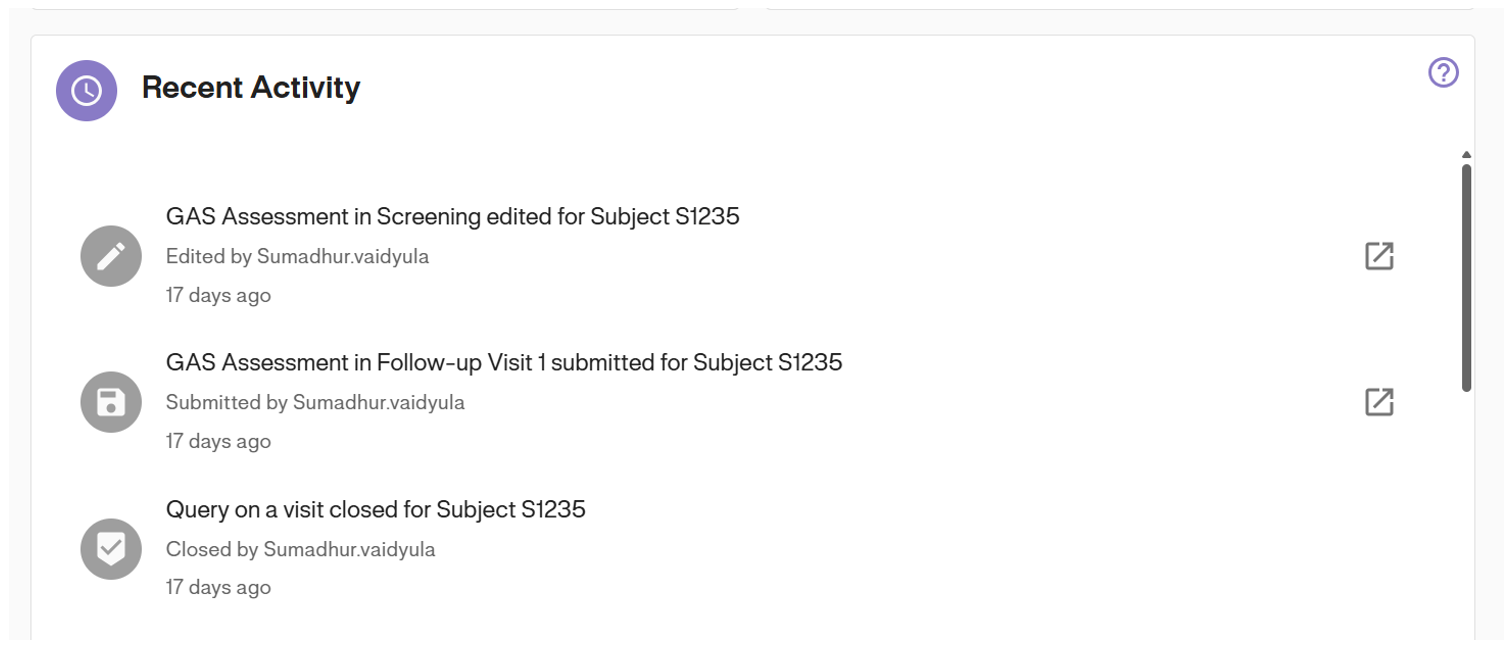Click timestamp under the Follow-up Visit 1 entry
The height and width of the screenshot is (651, 1512).
[218, 441]
